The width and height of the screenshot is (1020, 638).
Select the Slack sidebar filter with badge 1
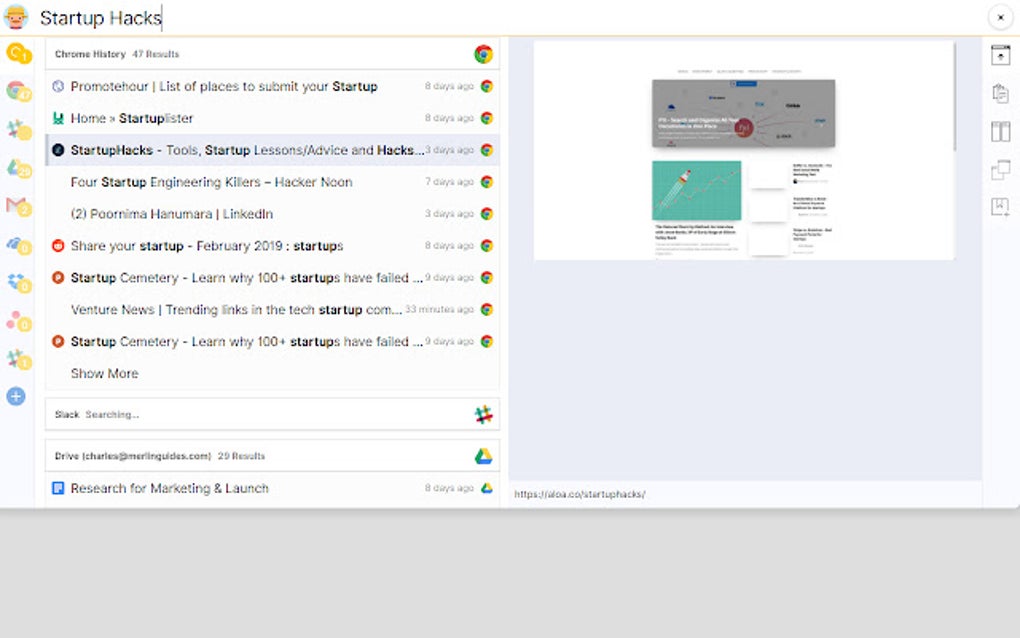pyautogui.click(x=18, y=358)
